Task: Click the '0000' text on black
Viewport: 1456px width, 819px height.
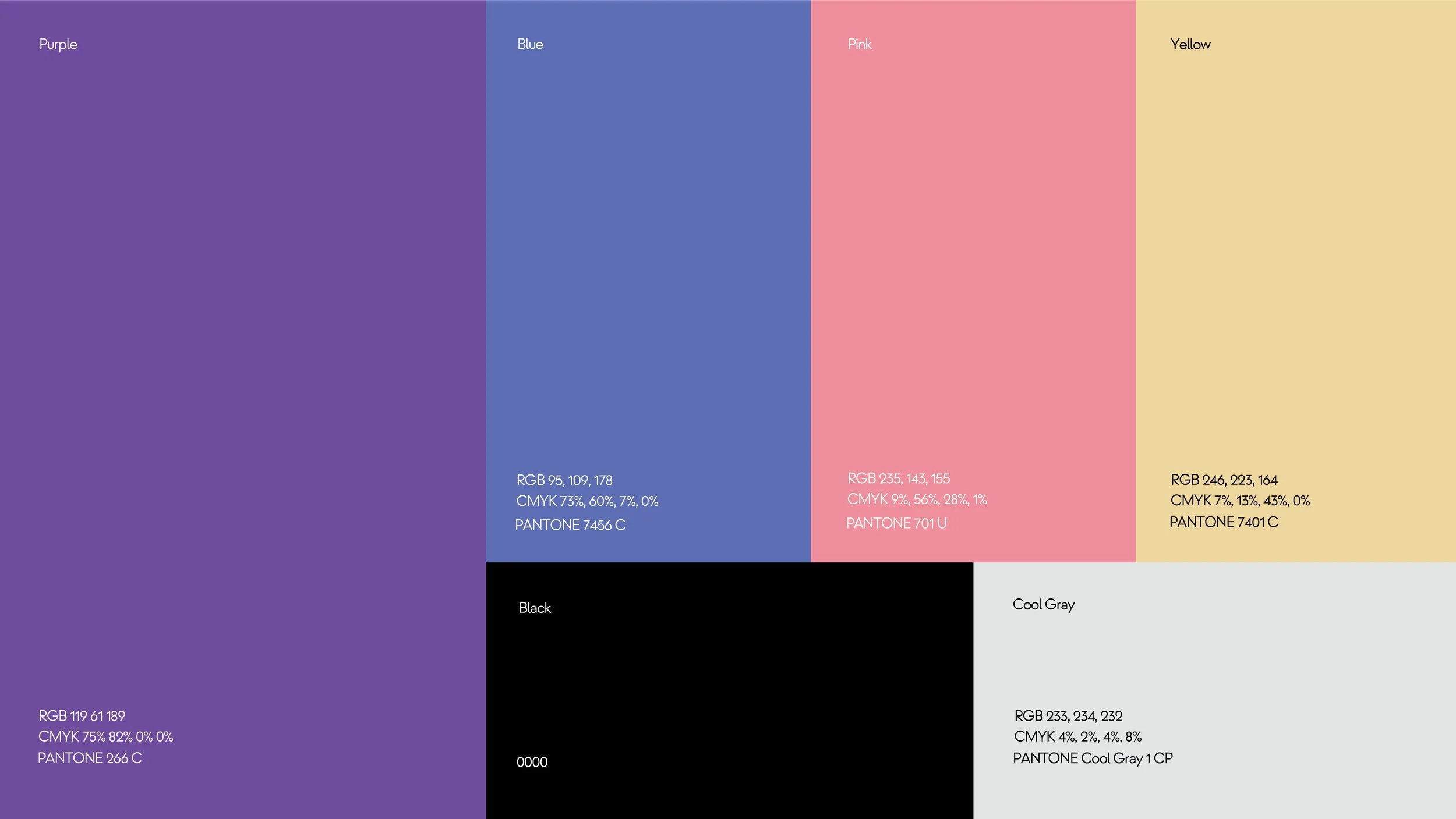Action: (x=532, y=762)
